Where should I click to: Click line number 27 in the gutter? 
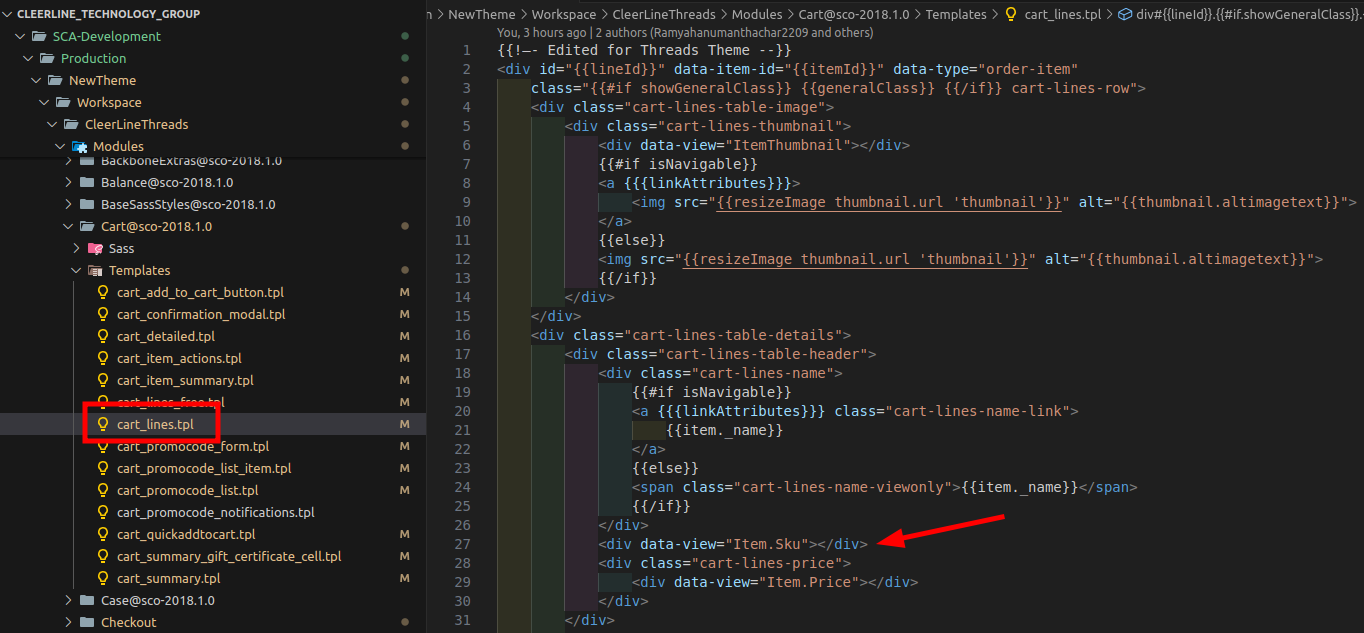tap(461, 544)
